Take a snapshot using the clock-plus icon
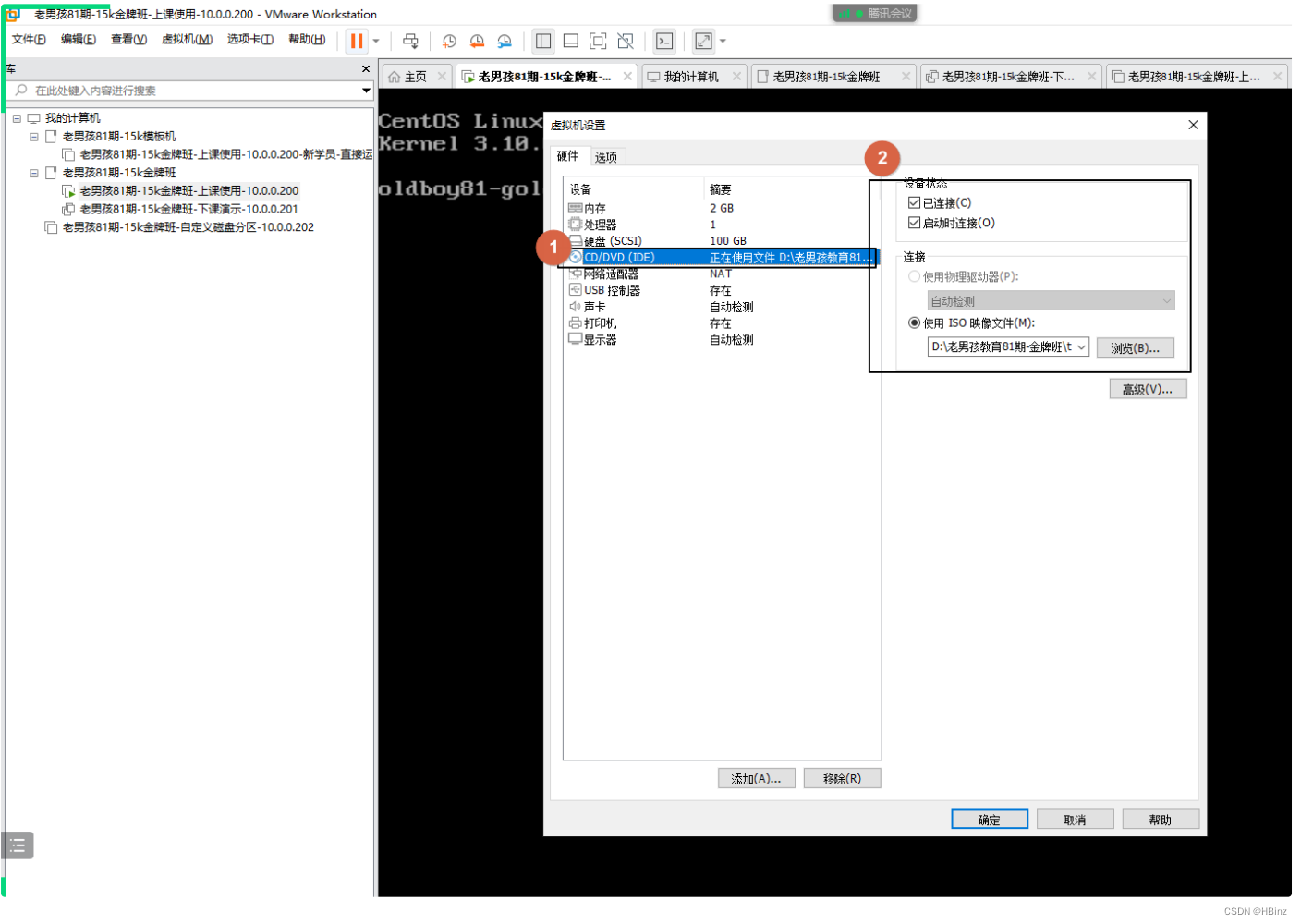Screen dimensions: 1301x924 coord(449,41)
